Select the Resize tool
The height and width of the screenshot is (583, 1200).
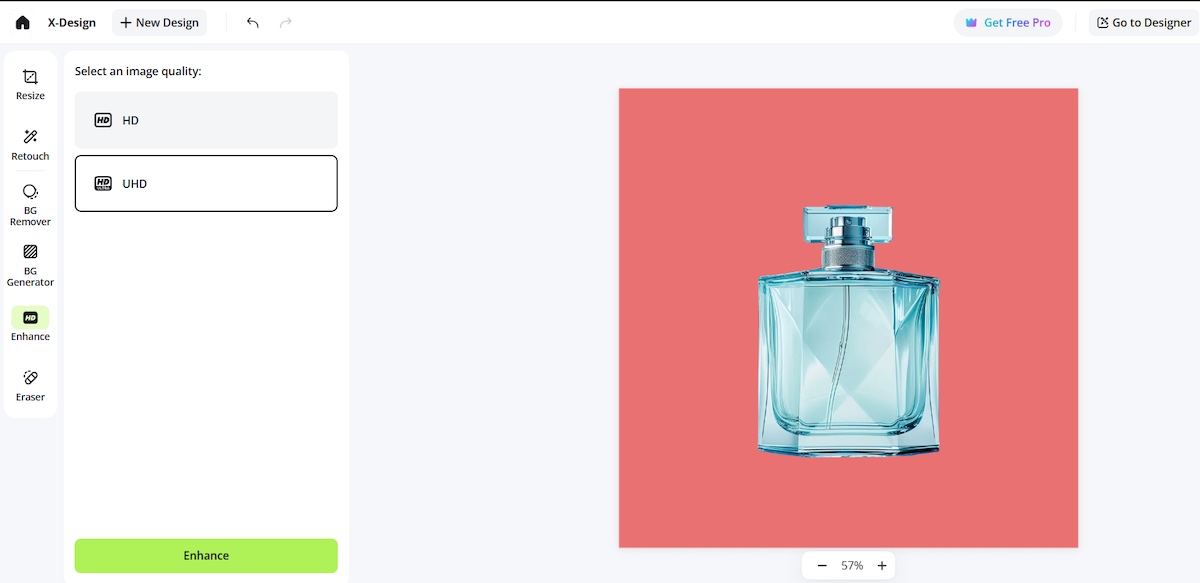30,85
